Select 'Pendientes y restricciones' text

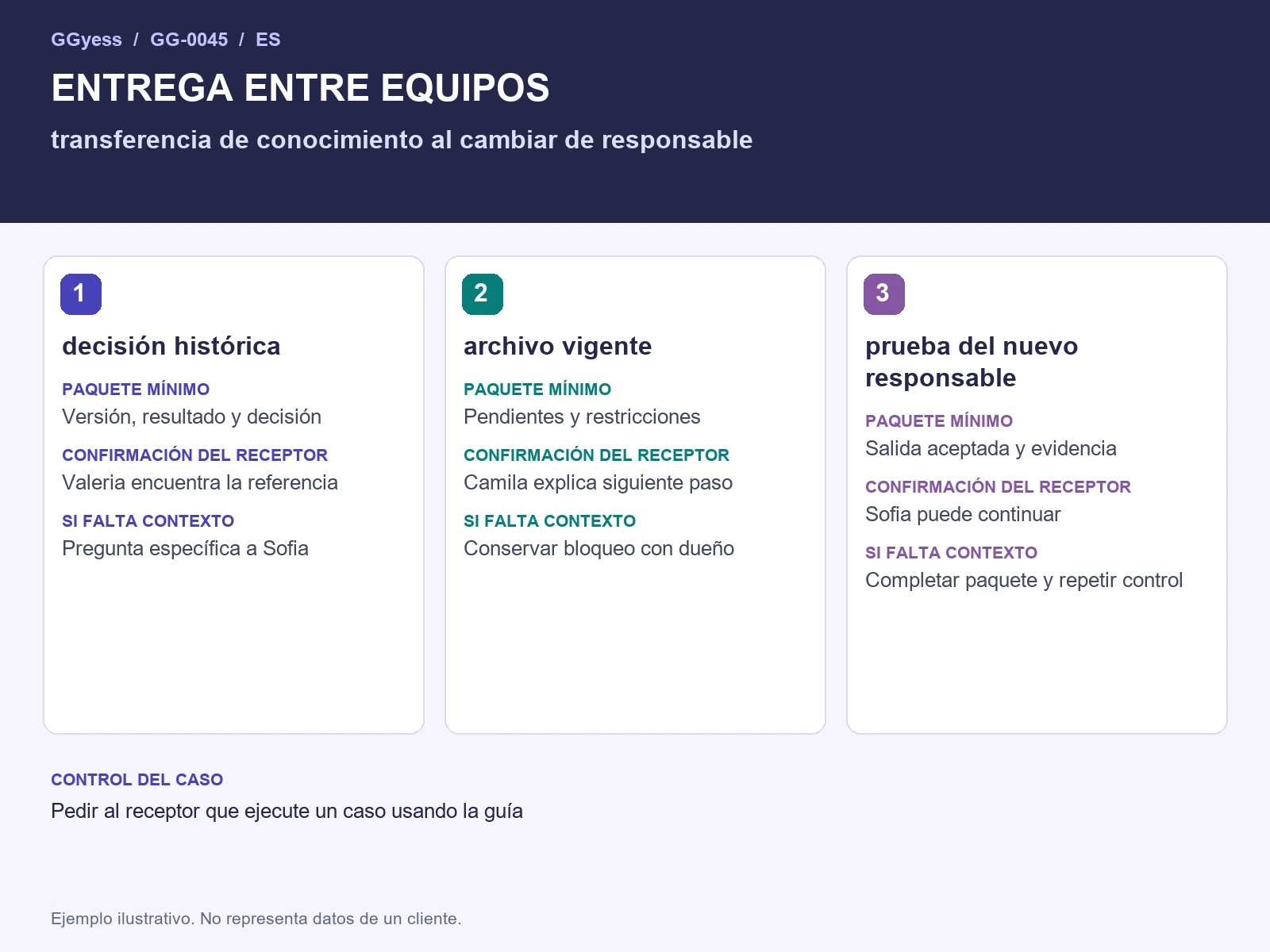pos(582,417)
